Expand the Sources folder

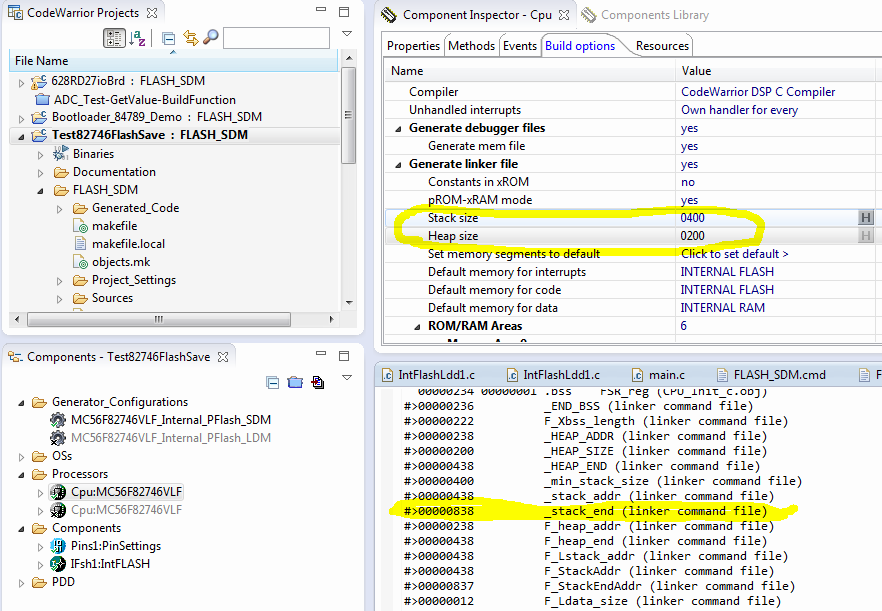(x=60, y=299)
